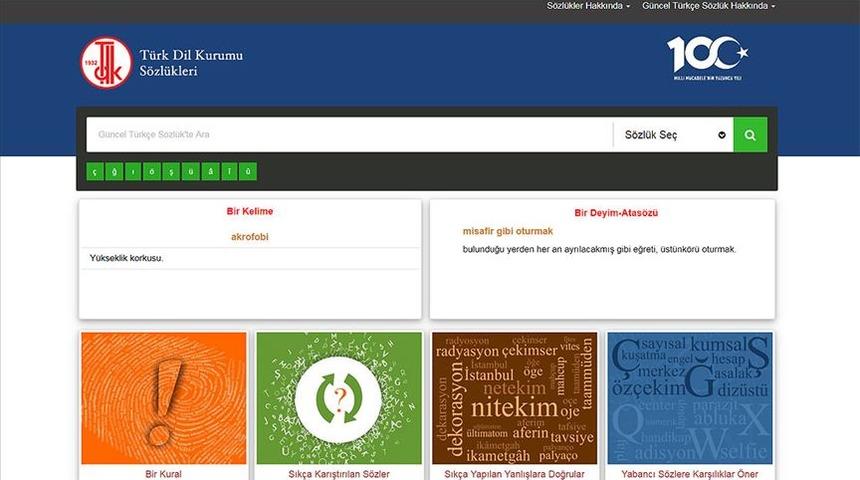
Task: Click the Türk Dil Kurumu Sözlükleri title text
Action: (190, 63)
